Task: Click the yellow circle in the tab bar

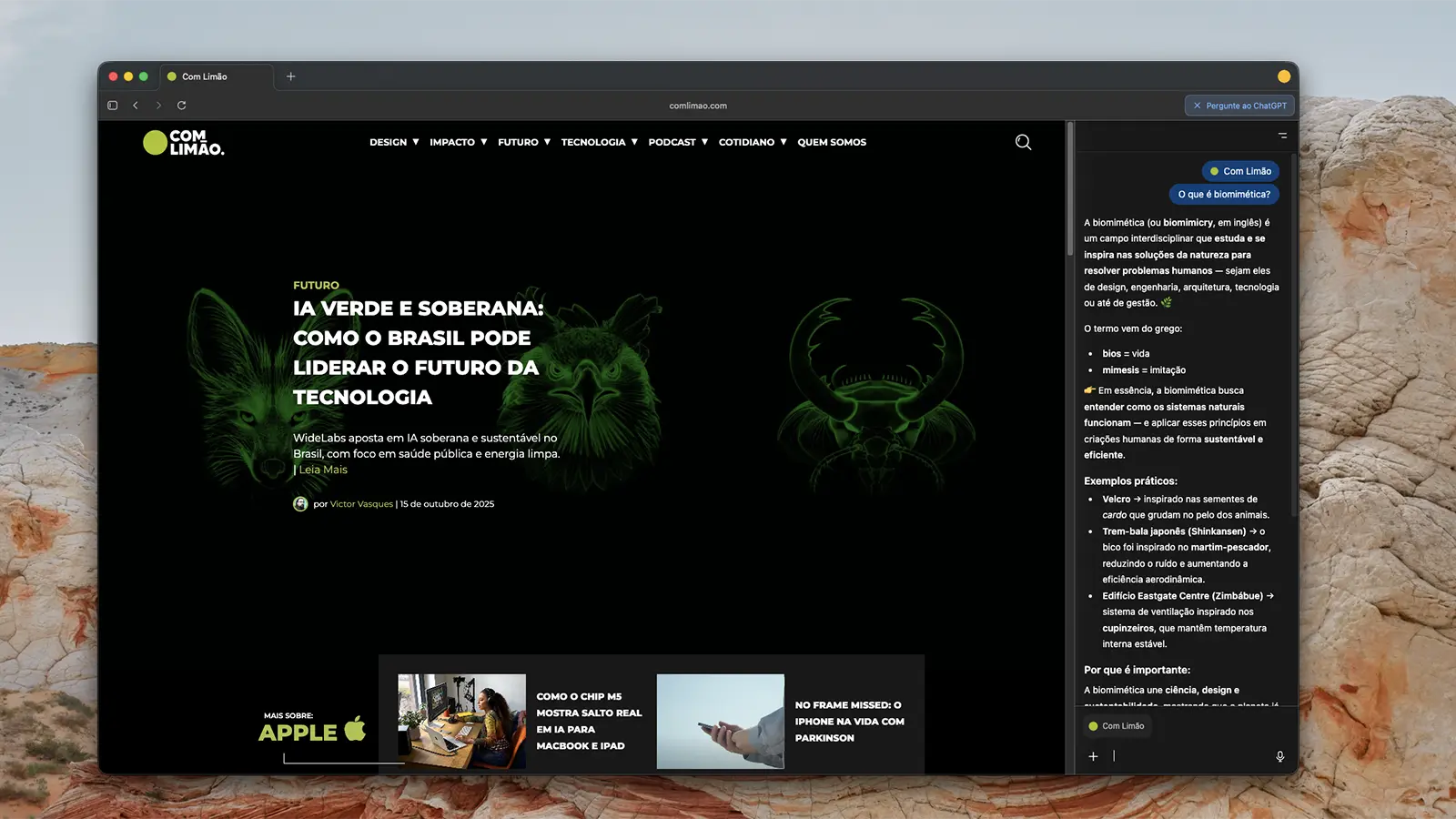Action: pyautogui.click(x=1284, y=76)
